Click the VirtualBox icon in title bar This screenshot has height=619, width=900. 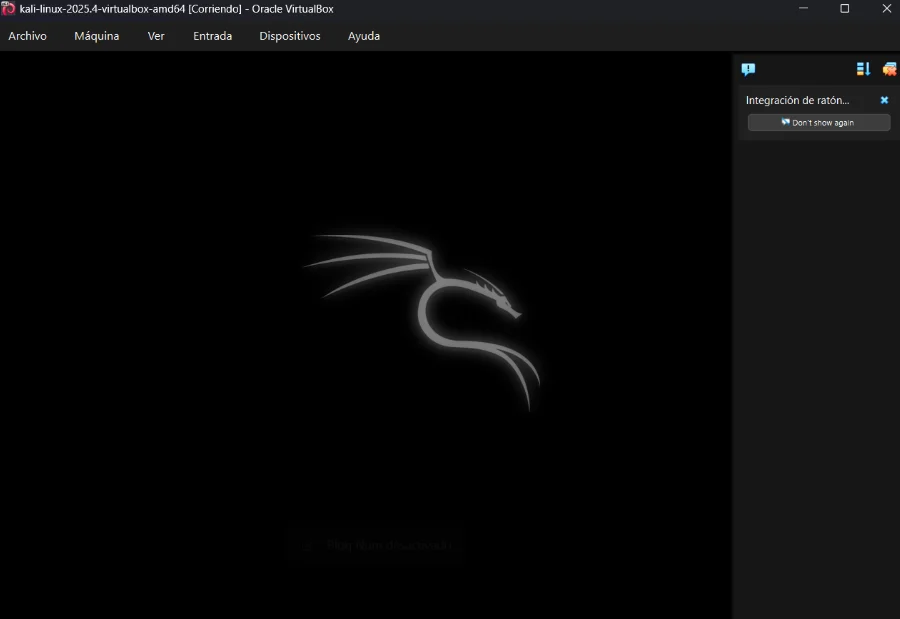8,9
